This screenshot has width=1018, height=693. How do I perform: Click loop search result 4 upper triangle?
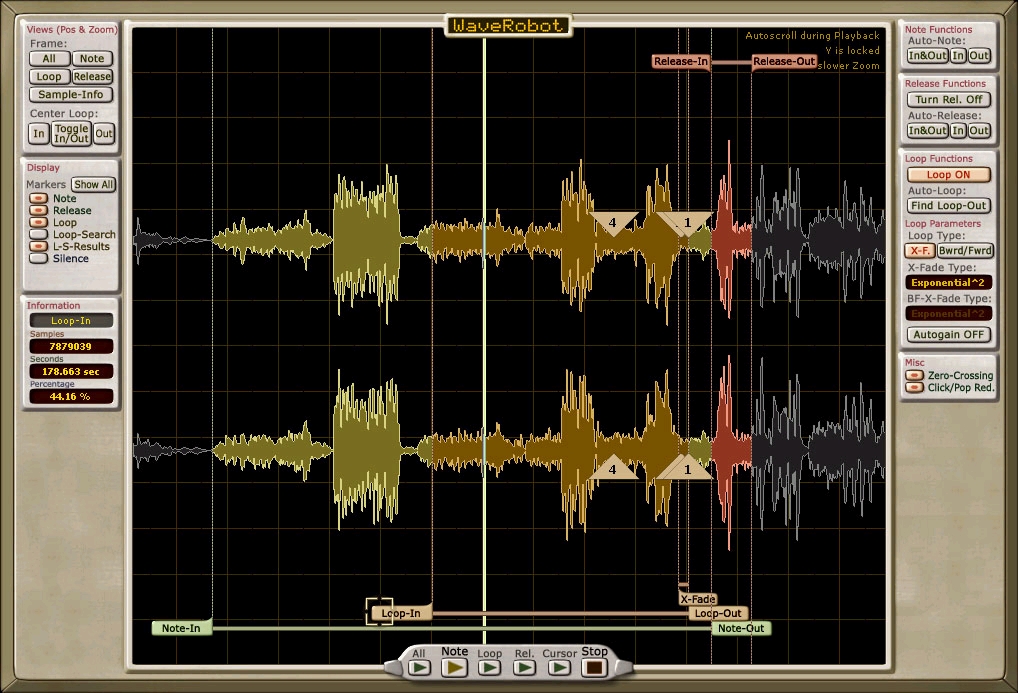[613, 223]
